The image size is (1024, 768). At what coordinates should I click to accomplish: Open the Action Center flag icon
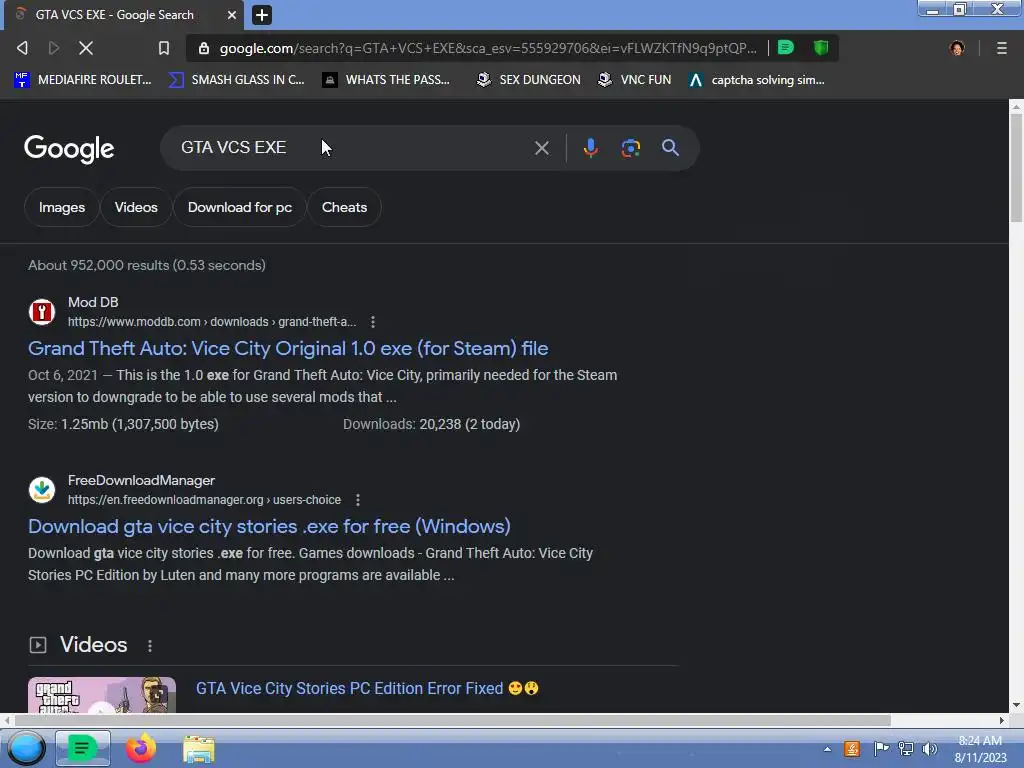880,748
